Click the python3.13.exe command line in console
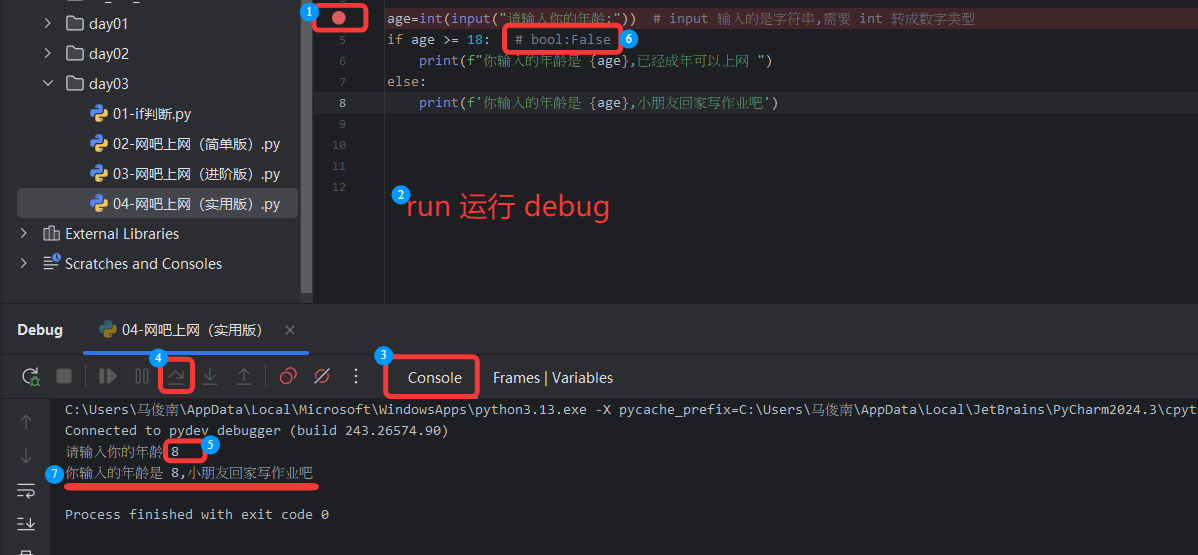1198x555 pixels. pos(631,409)
